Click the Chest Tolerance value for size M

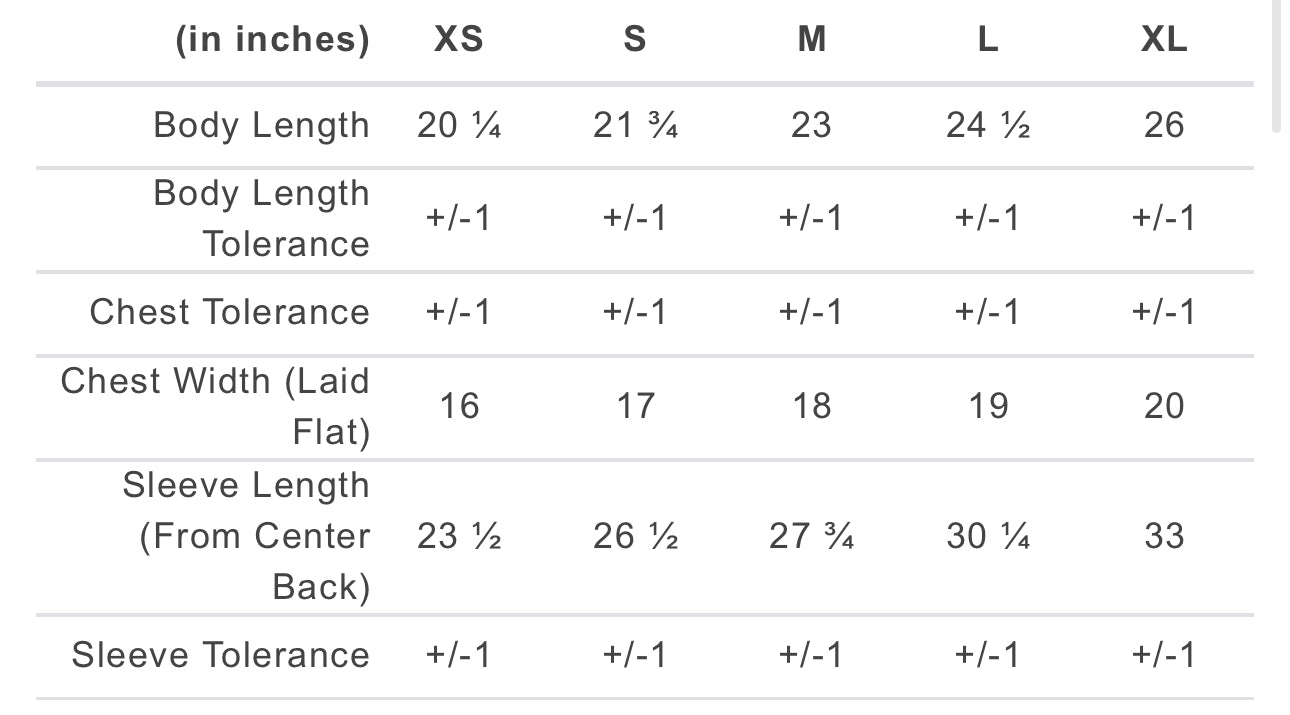tap(811, 312)
